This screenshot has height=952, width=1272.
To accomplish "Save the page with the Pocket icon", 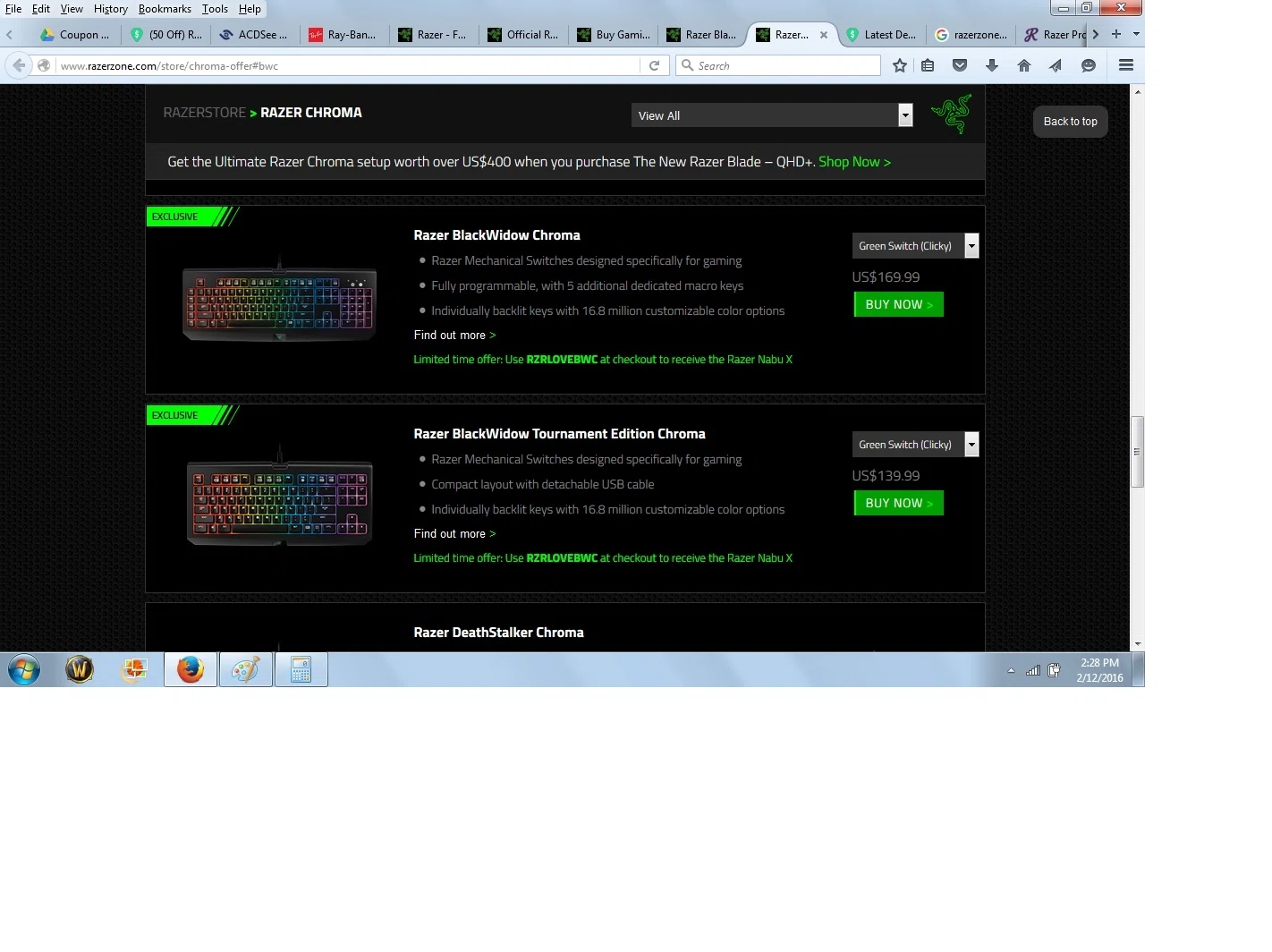I will pyautogui.click(x=960, y=65).
